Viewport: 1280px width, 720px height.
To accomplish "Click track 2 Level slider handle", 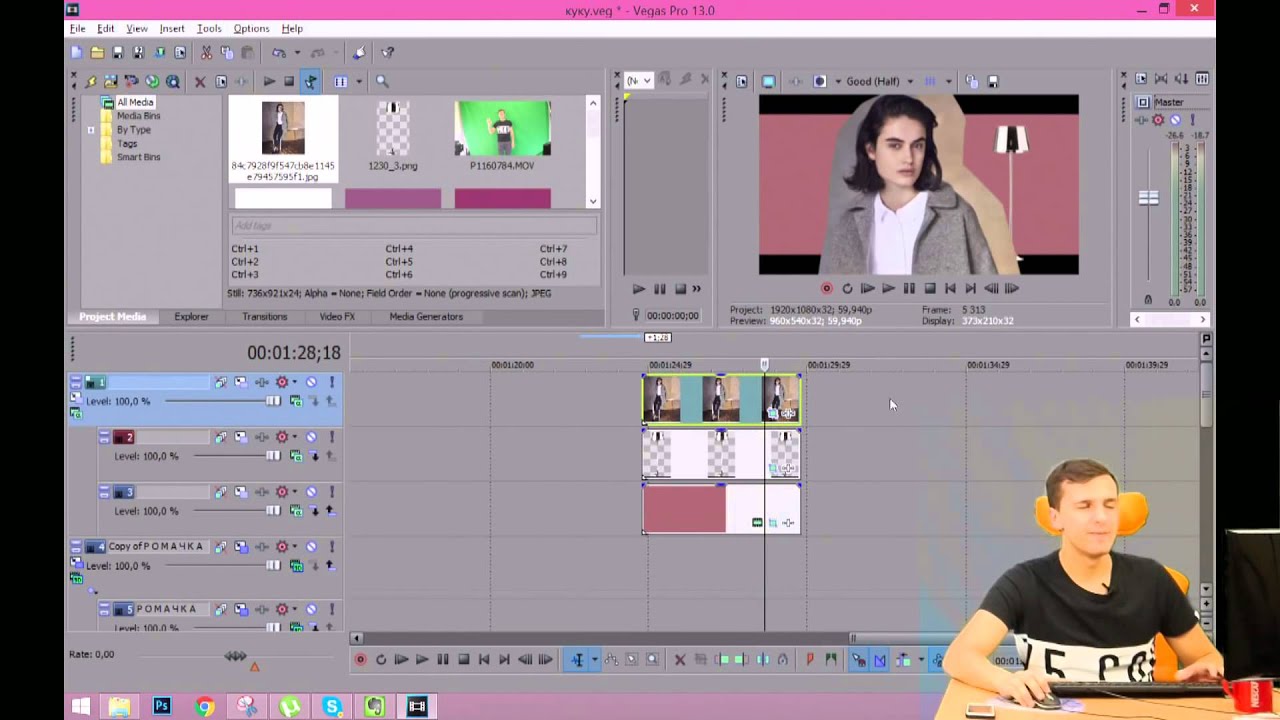I will coord(273,456).
